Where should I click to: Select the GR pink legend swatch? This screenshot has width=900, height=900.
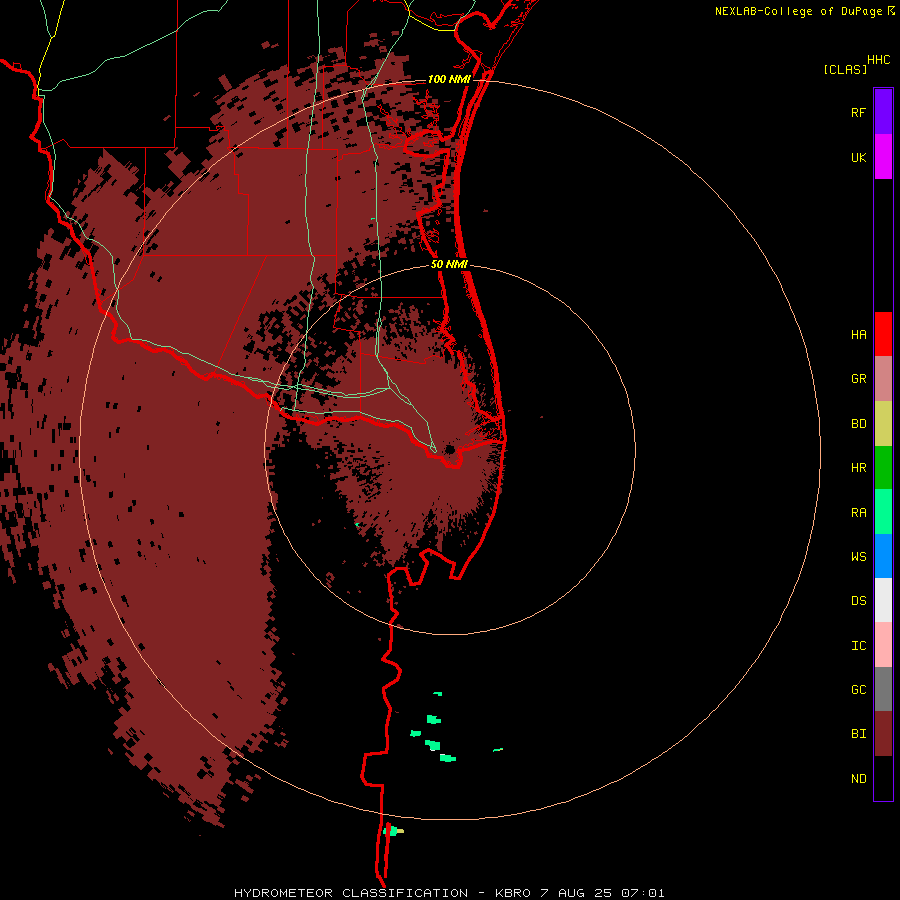(x=883, y=379)
